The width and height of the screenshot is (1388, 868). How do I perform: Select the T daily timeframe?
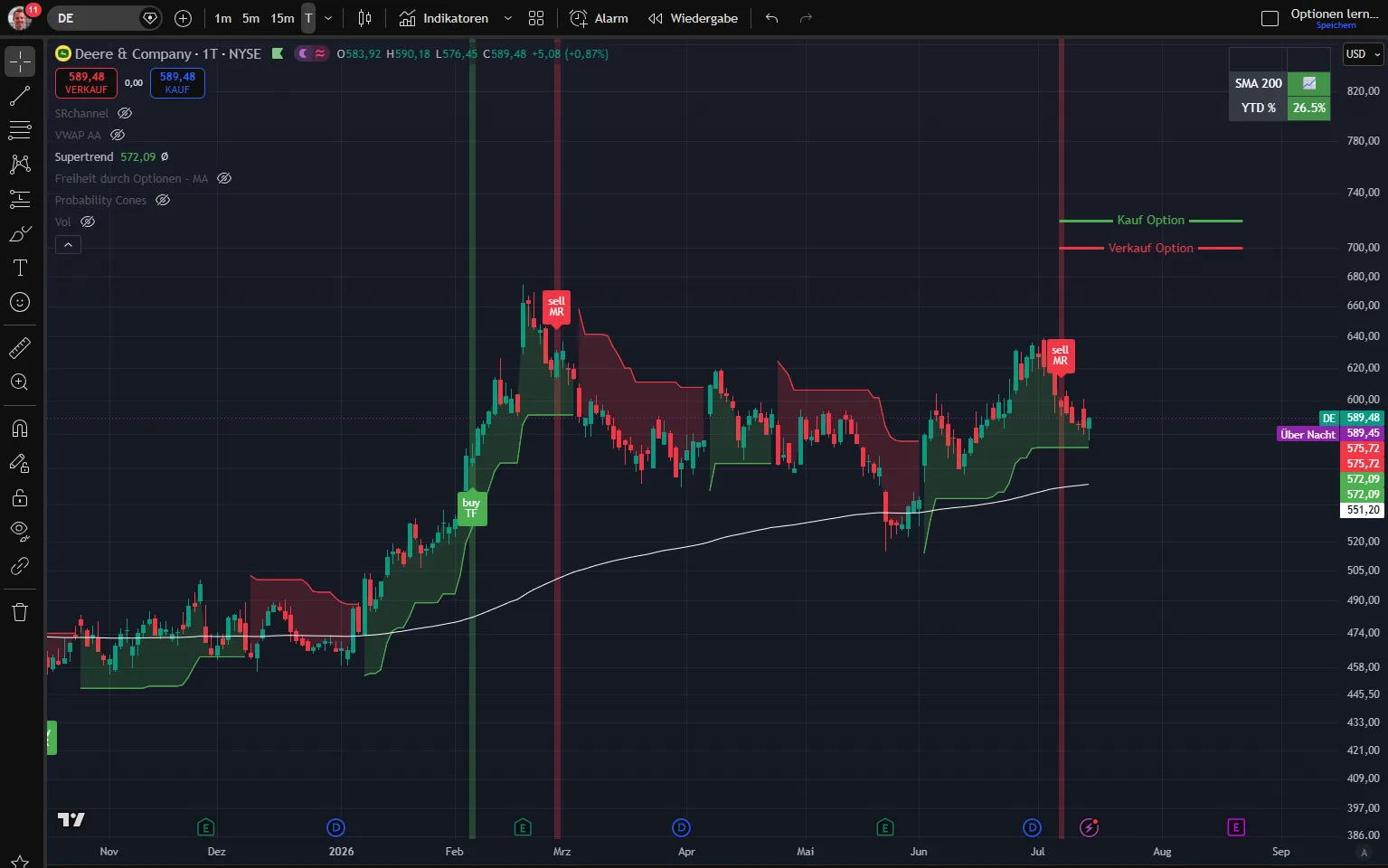pyautogui.click(x=308, y=18)
